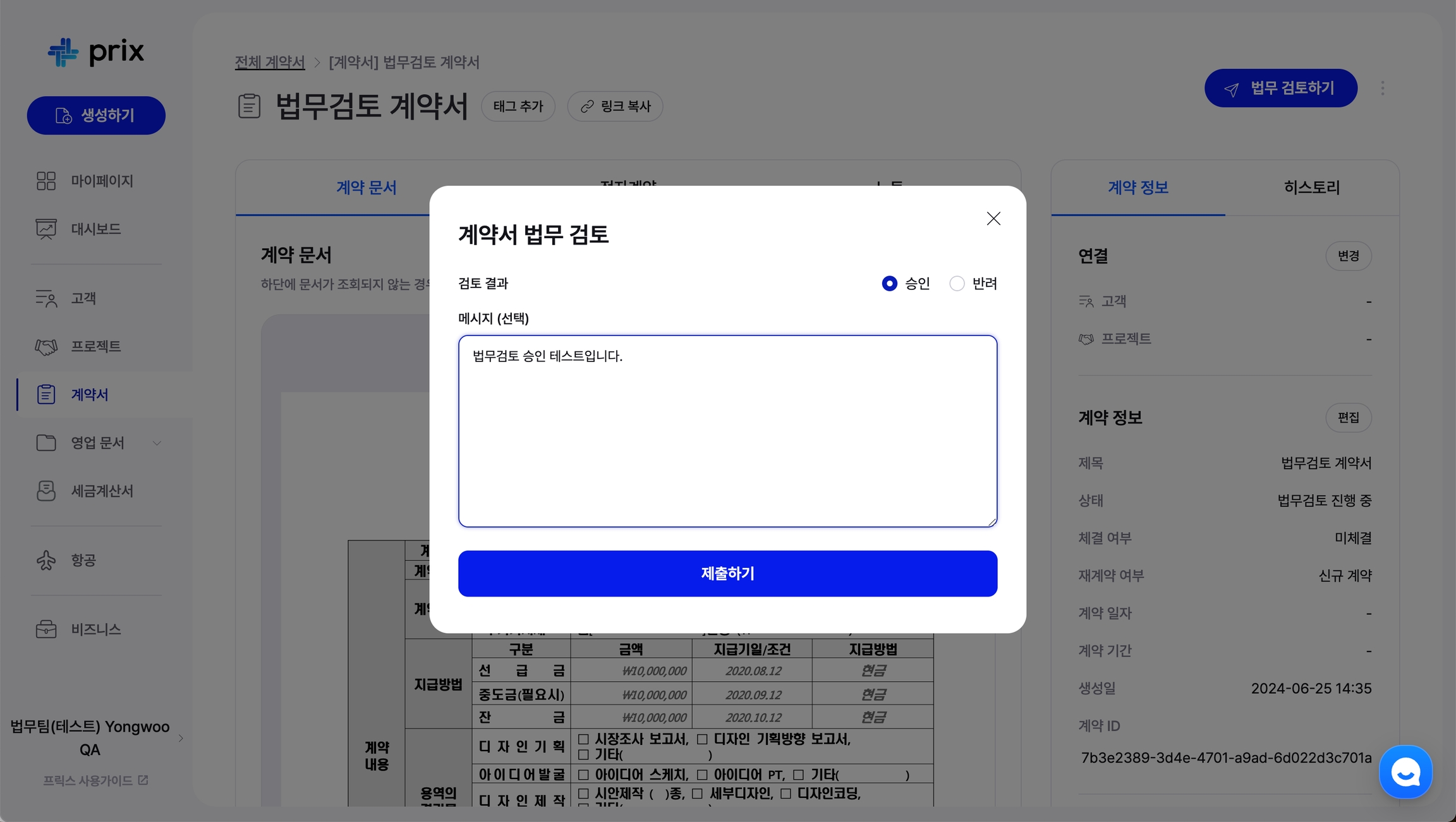Open the three-dot more options menu
Image resolution: width=1456 pixels, height=822 pixels.
1383,88
